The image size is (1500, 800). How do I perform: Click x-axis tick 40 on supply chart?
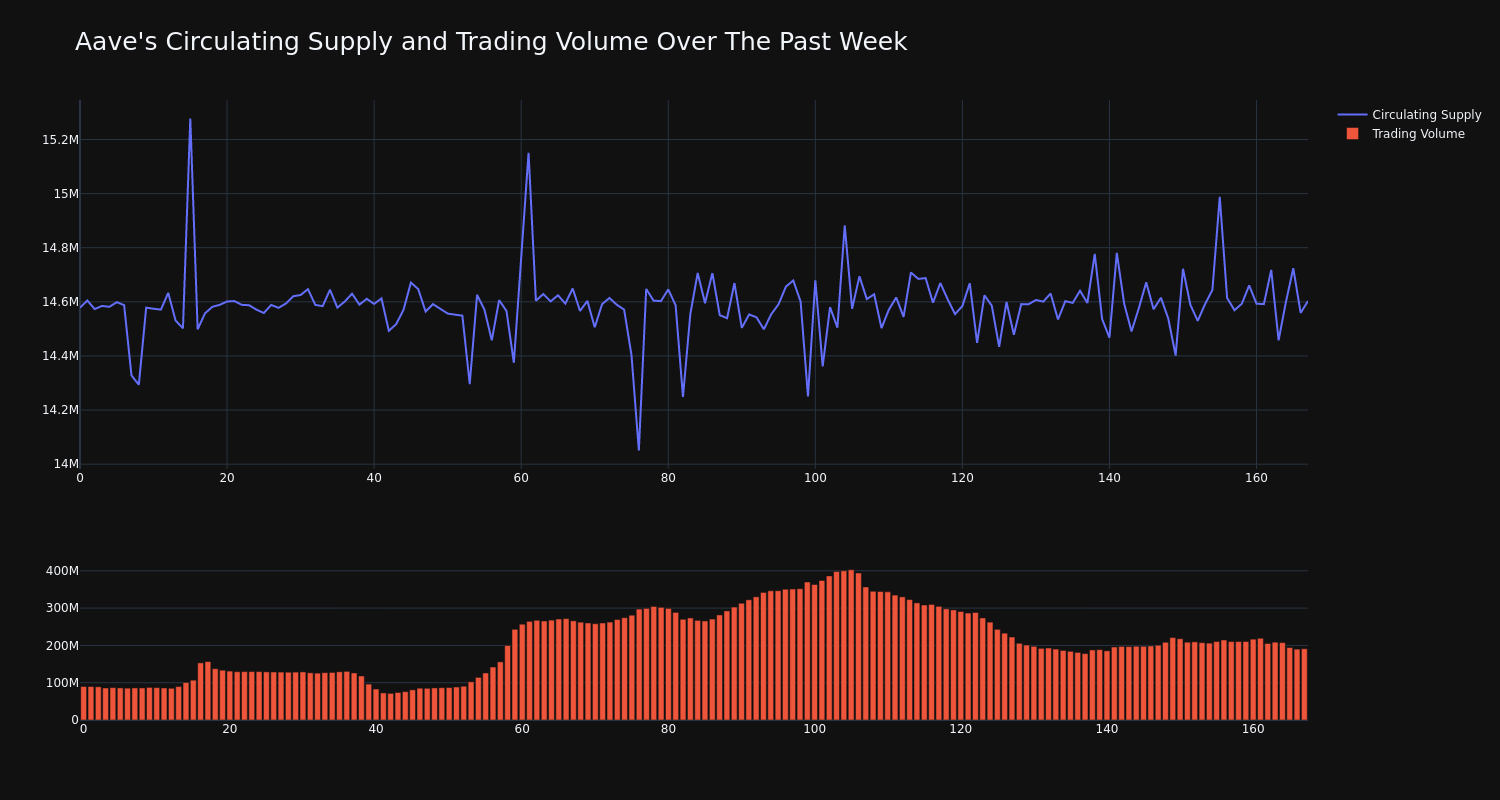point(374,478)
